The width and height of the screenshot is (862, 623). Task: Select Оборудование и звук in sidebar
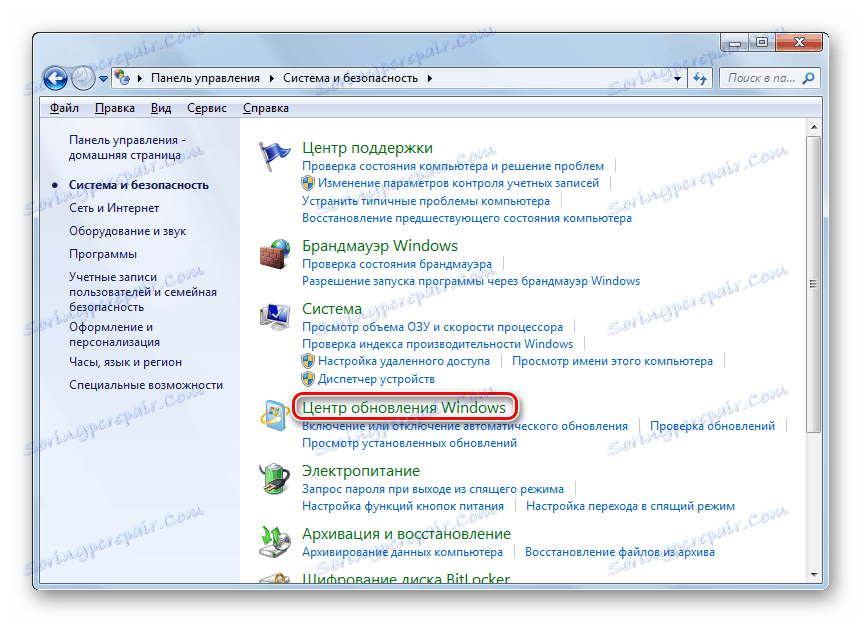coord(128,231)
